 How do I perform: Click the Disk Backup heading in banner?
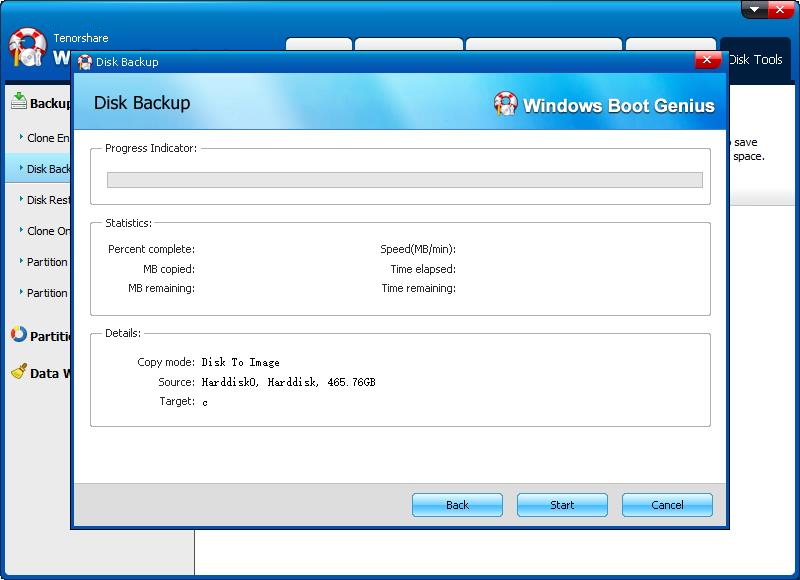[142, 103]
